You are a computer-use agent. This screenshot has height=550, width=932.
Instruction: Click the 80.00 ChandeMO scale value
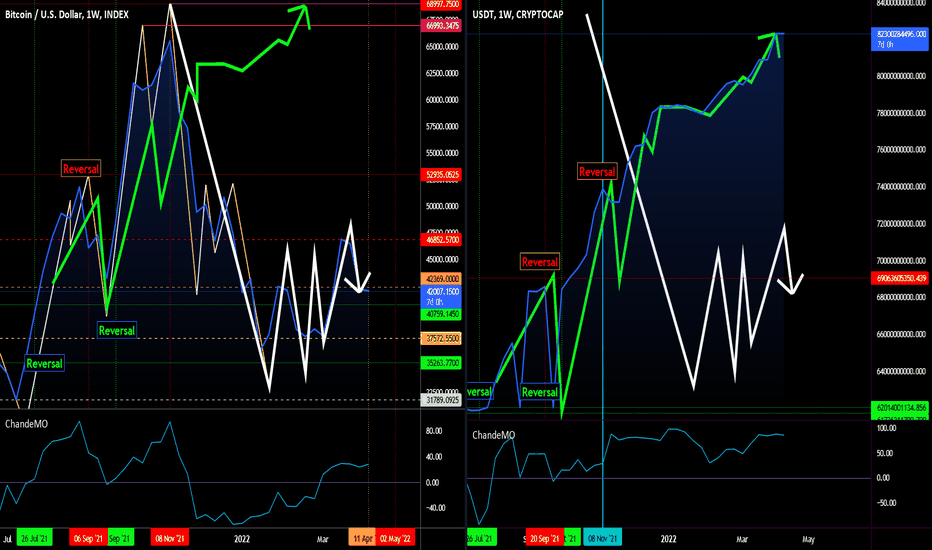434,431
